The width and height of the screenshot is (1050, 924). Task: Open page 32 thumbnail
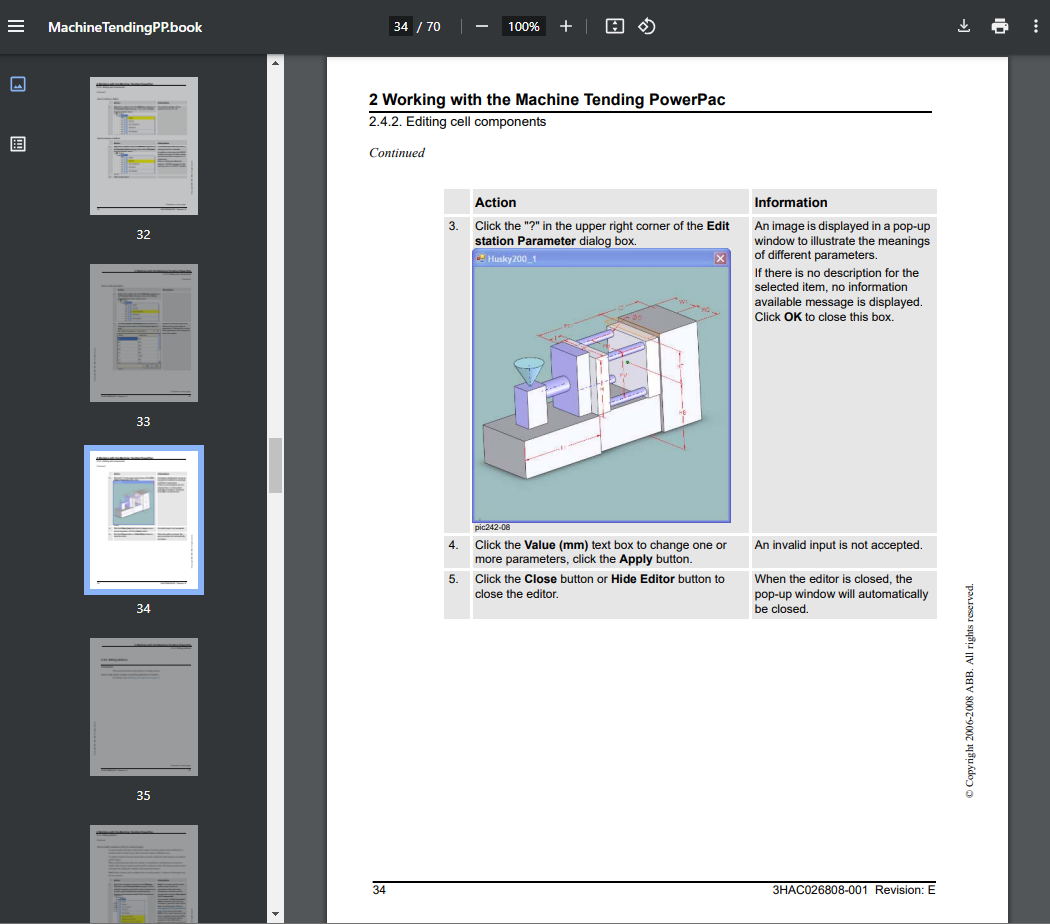tap(144, 146)
